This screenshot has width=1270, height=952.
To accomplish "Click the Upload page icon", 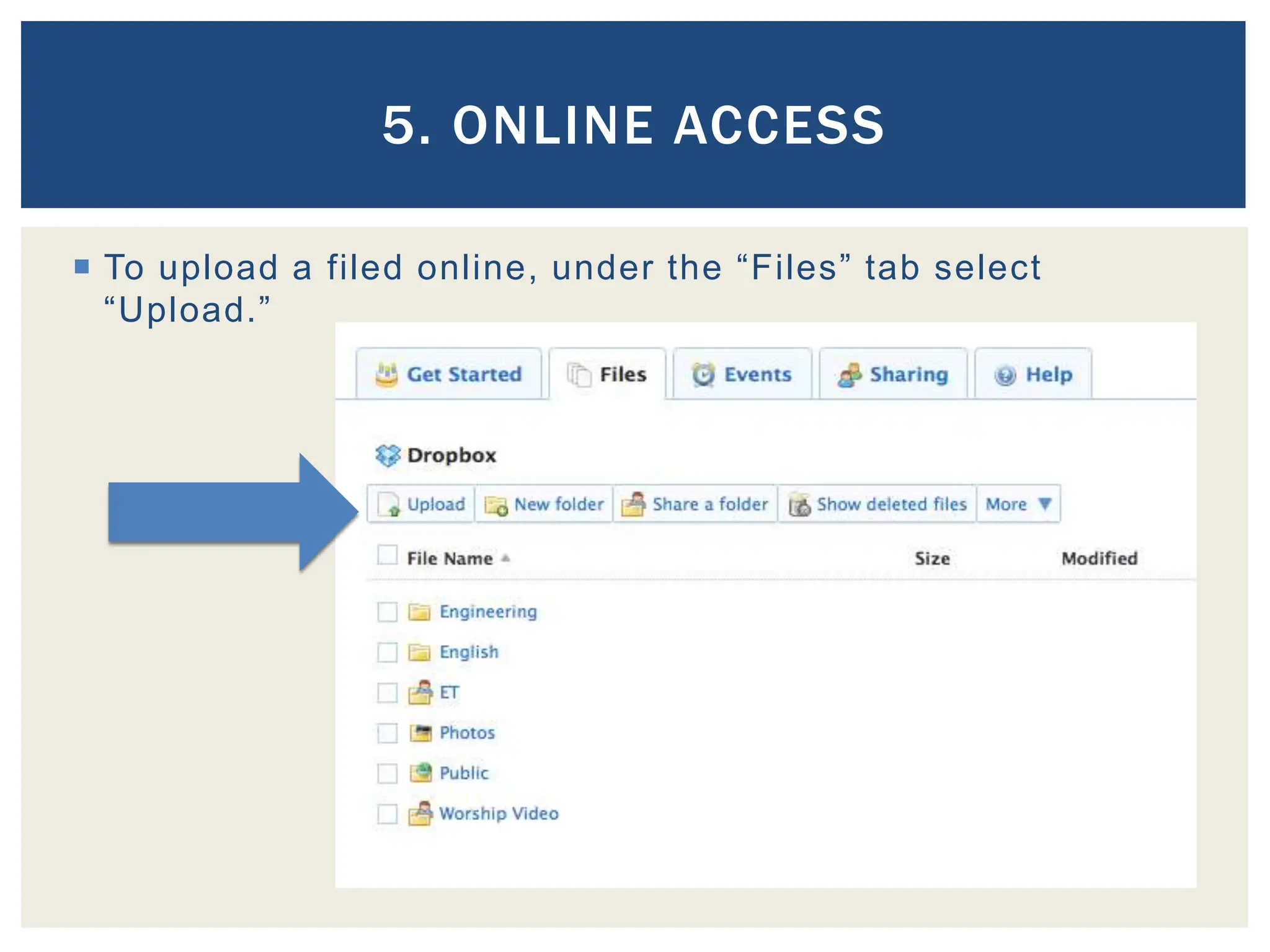I will coord(389,504).
